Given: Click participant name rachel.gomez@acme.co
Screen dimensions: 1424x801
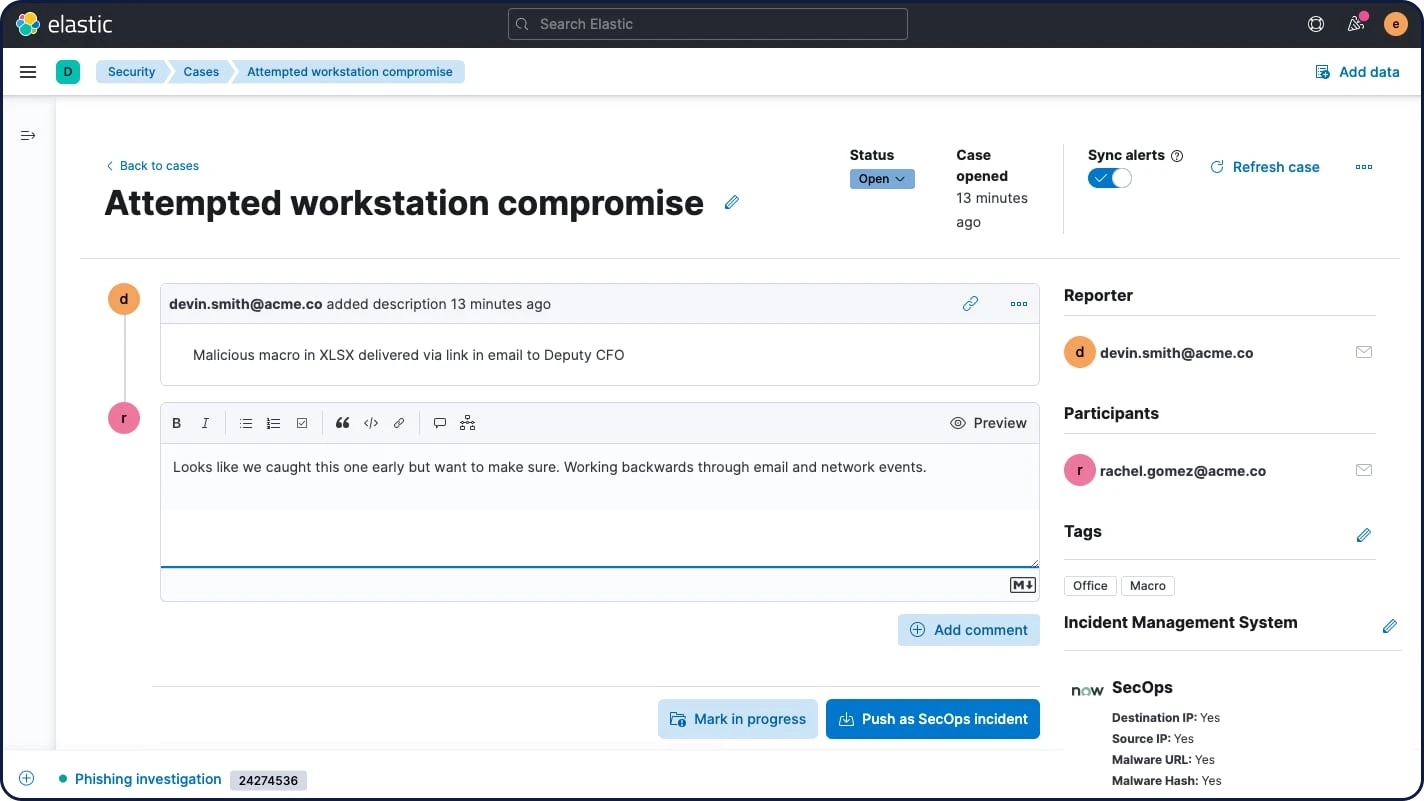Looking at the screenshot, I should pyautogui.click(x=1183, y=471).
